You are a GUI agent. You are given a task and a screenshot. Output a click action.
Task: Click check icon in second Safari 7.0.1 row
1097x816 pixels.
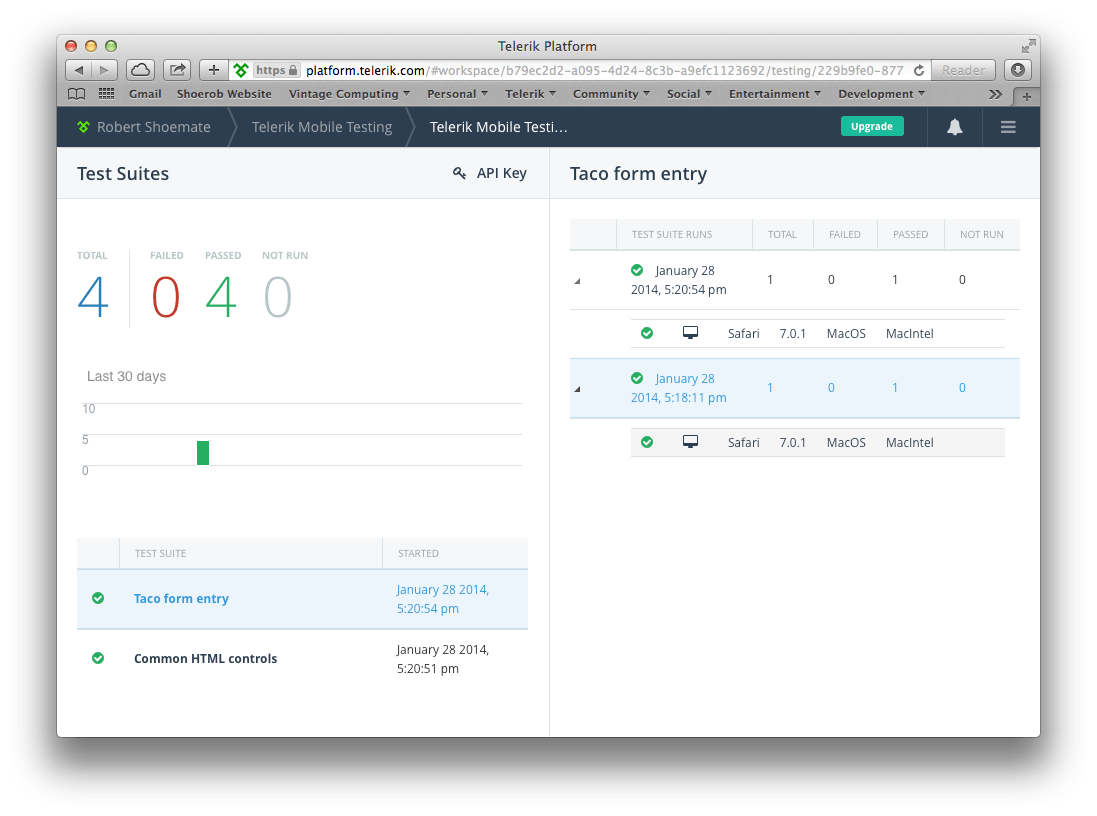[647, 442]
